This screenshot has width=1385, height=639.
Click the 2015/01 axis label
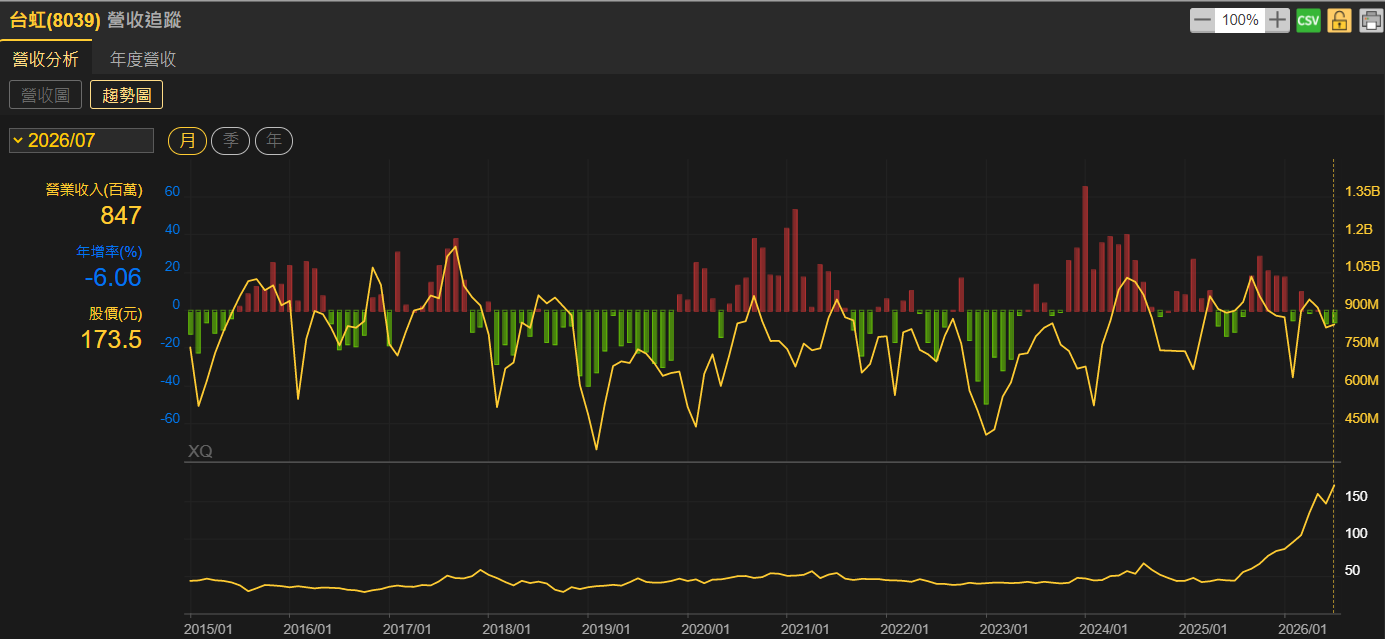point(209,629)
